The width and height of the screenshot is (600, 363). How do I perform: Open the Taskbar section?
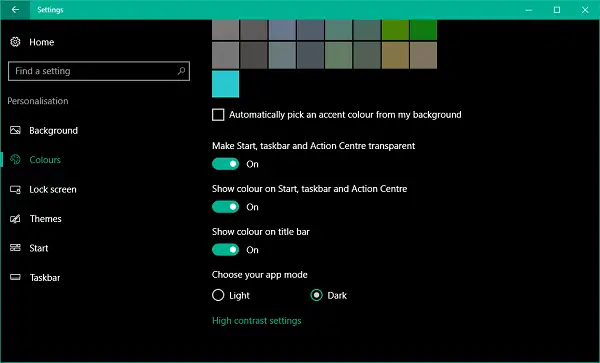pyautogui.click(x=45, y=278)
